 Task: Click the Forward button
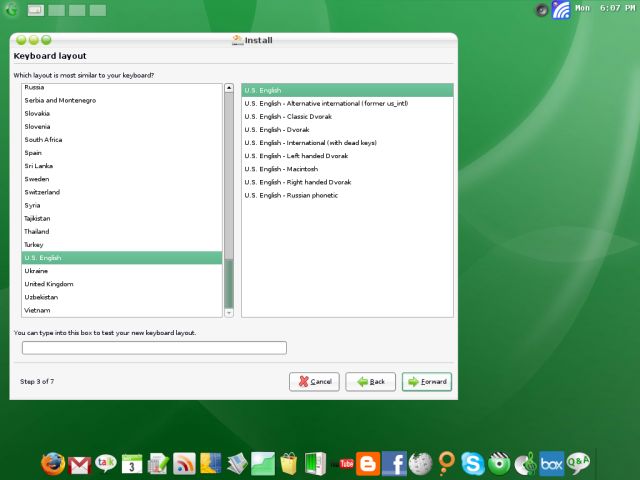427,382
